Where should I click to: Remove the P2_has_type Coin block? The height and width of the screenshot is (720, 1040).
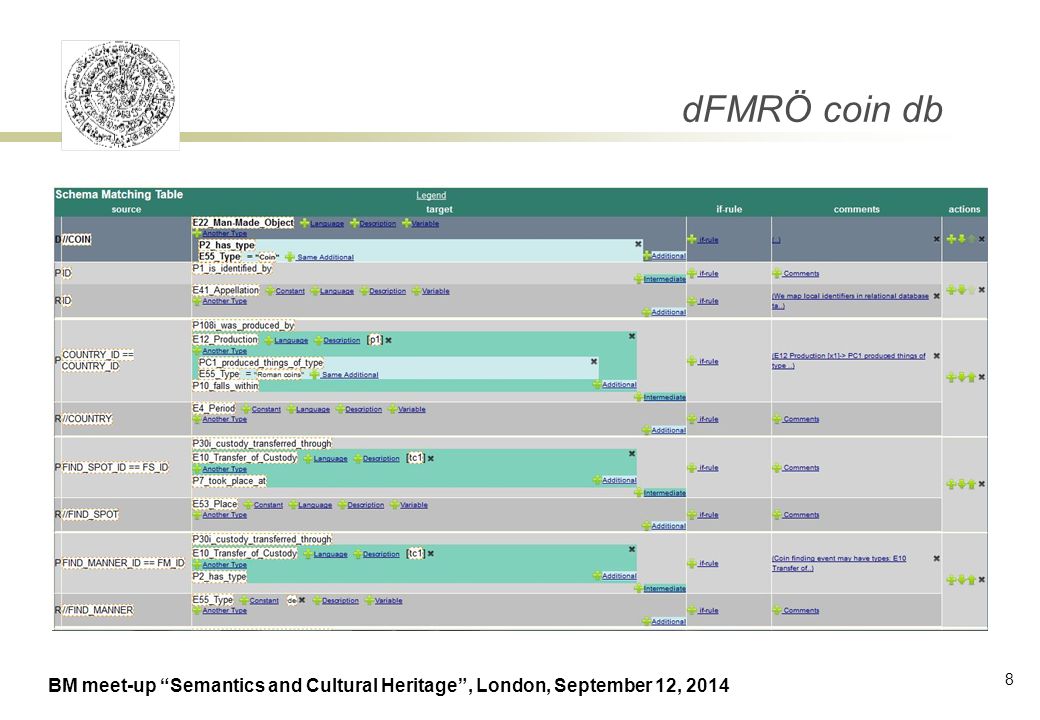(x=638, y=245)
